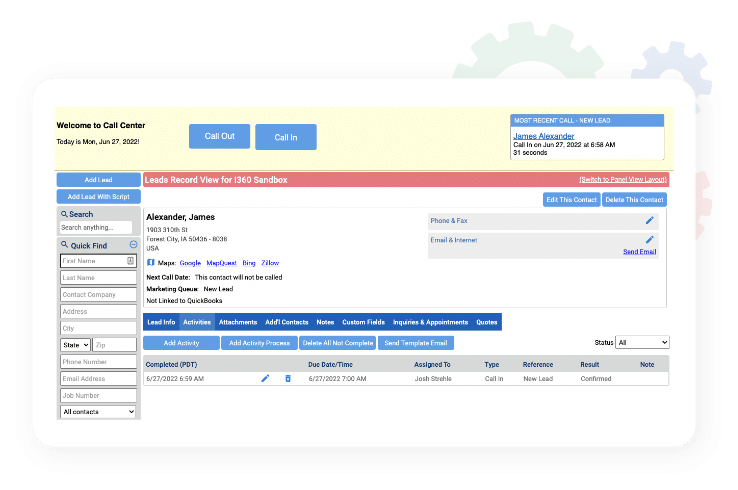Click the Assigned To column header

432,365
